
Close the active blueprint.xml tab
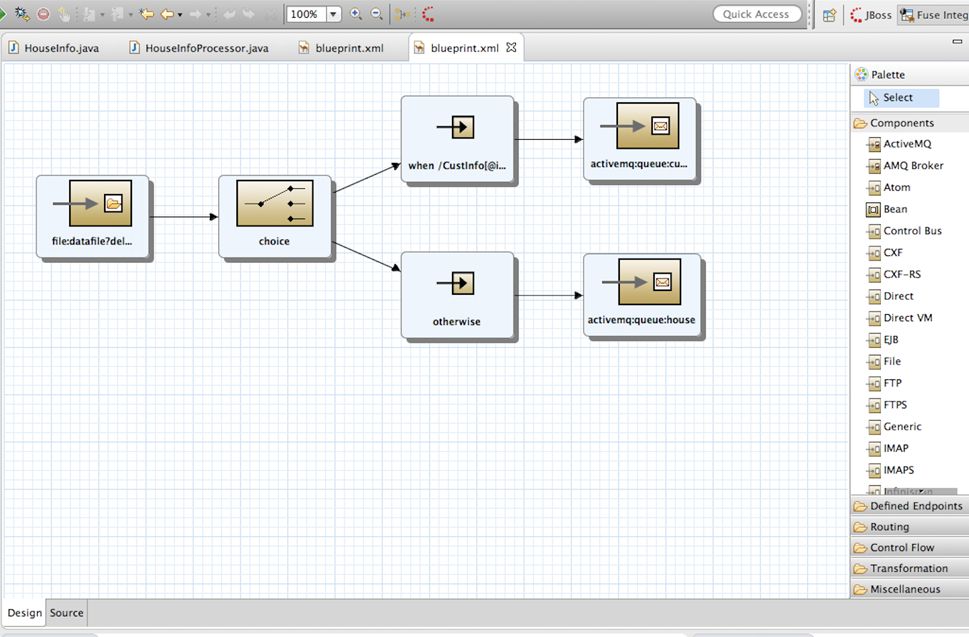coord(511,47)
